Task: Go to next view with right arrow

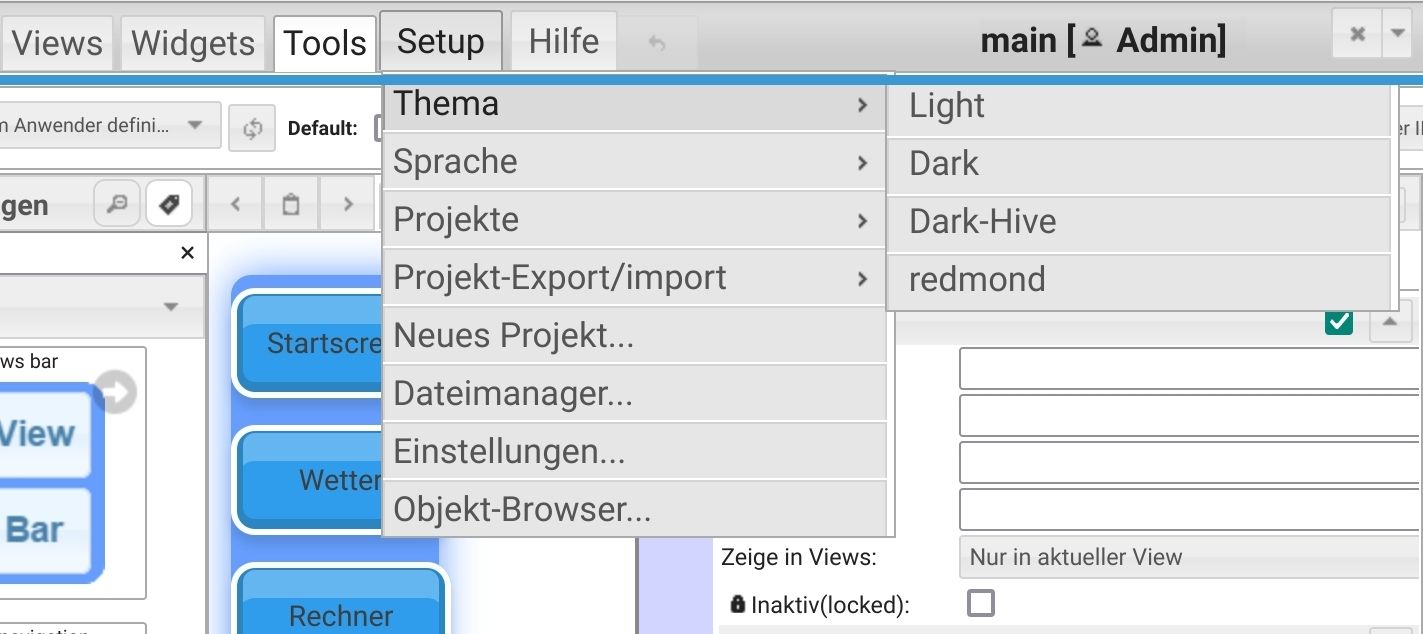Action: point(347,204)
